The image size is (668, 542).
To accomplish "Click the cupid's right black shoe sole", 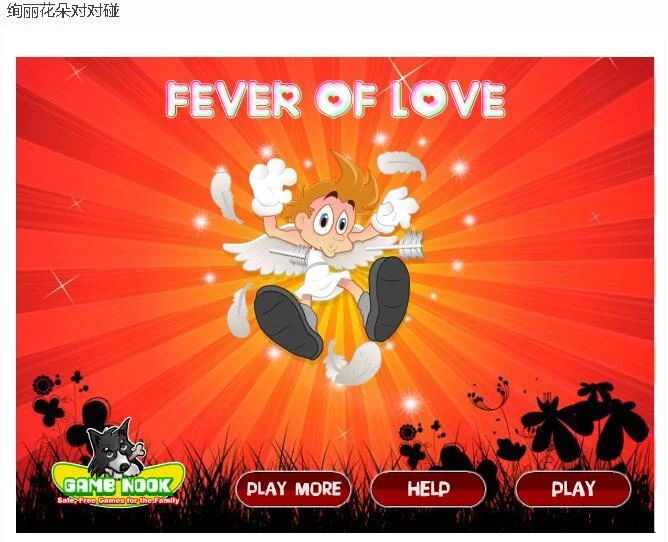I will pos(388,298).
